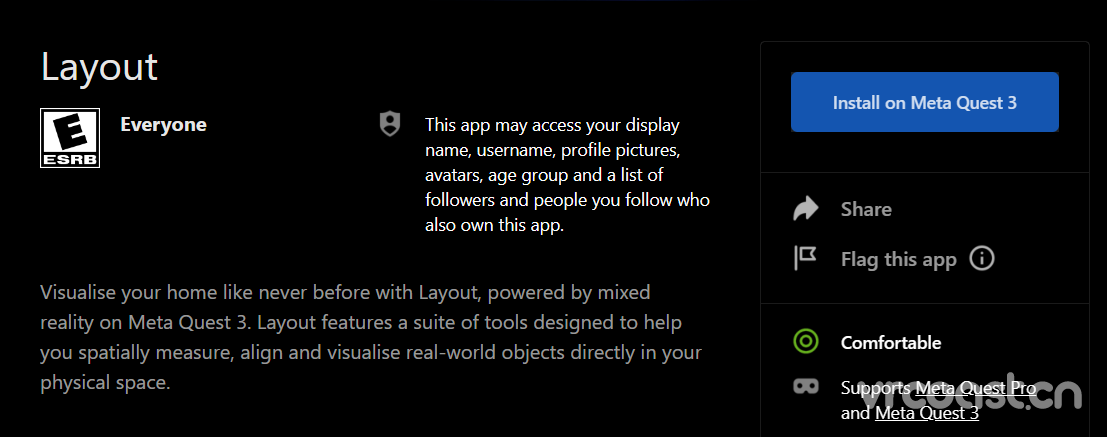
Task: Click the VR headset supported-devices icon
Action: pos(806,386)
